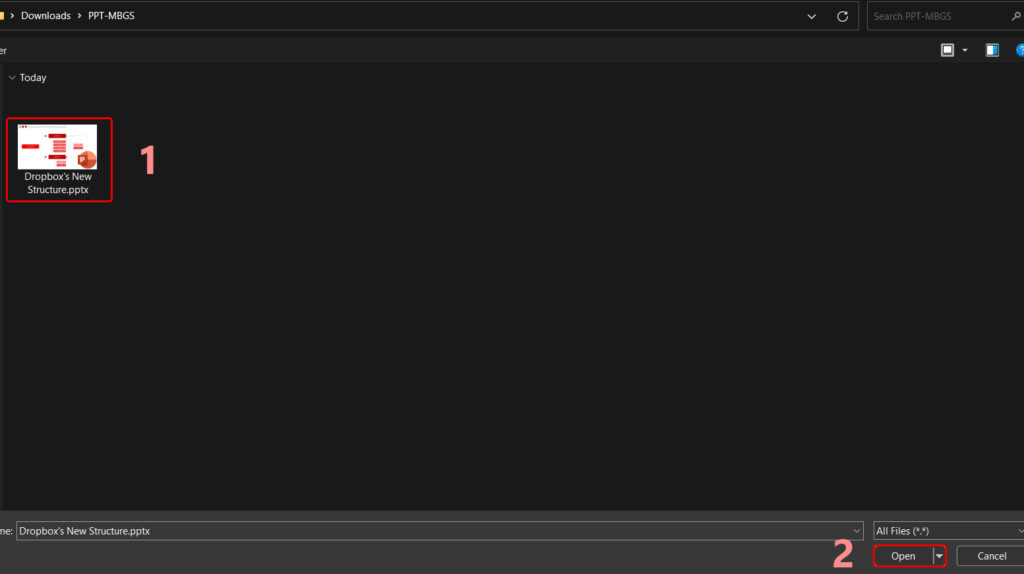Image resolution: width=1024 pixels, height=574 pixels.
Task: Refresh the PPT-MBGS folder listing
Action: (842, 16)
